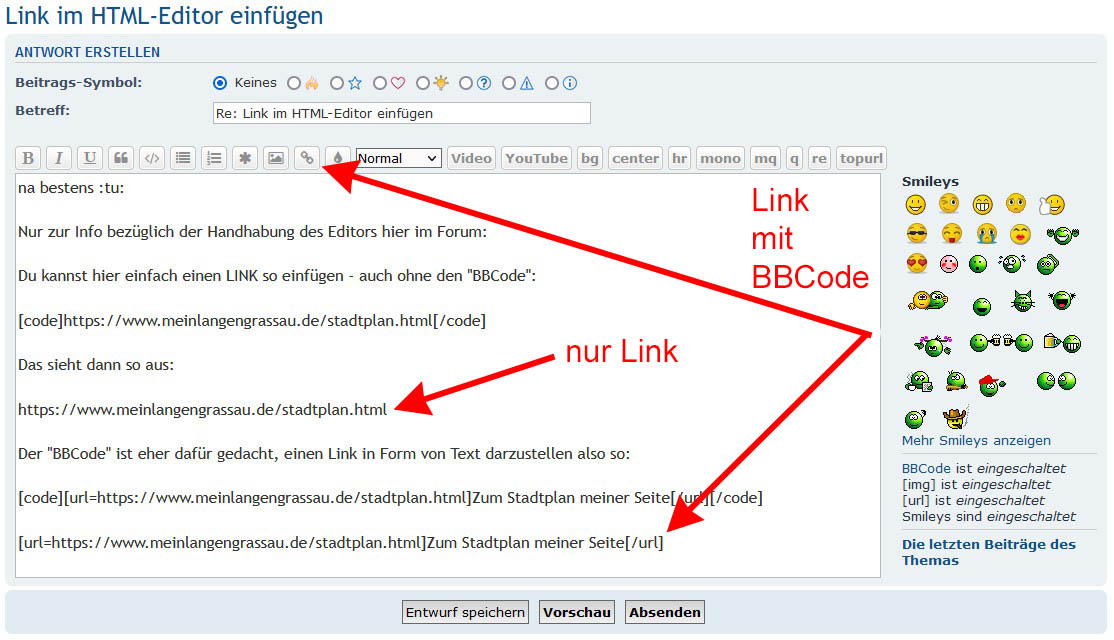Insert the yellow winking smiley
Image resolution: width=1114 pixels, height=640 pixels.
point(949,204)
